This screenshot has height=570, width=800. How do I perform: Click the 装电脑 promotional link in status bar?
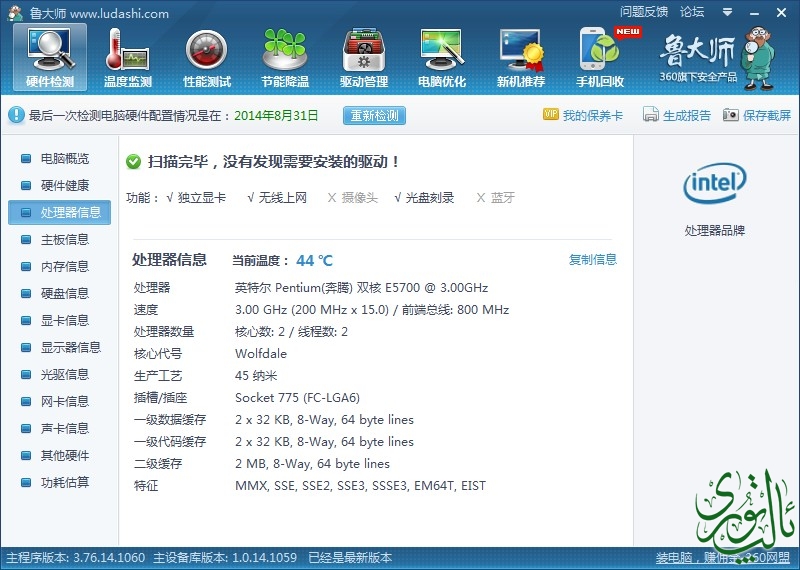point(722,558)
